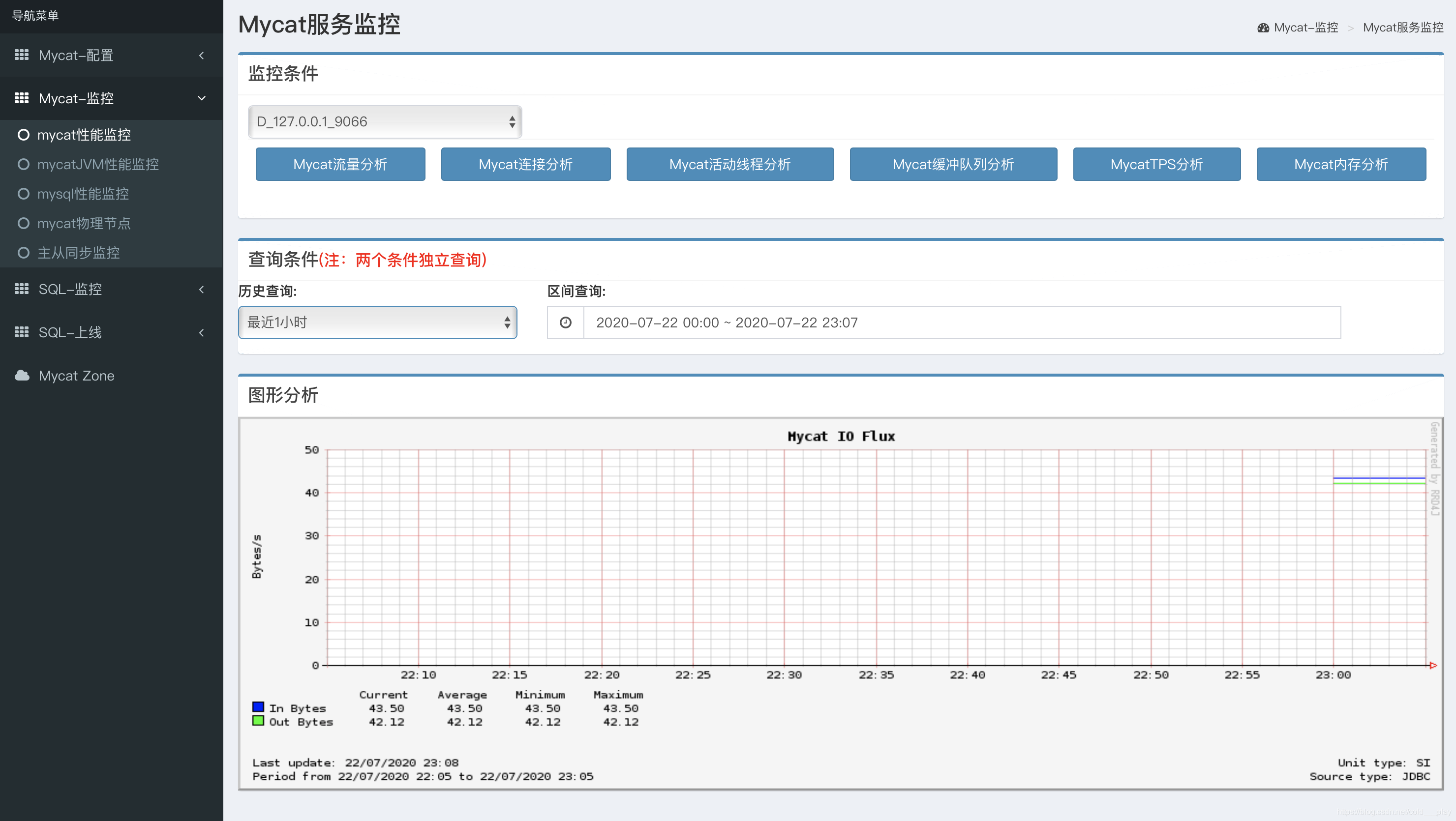Click circle icon next to 主从同步监控
This screenshot has height=821, width=1456.
coord(23,253)
